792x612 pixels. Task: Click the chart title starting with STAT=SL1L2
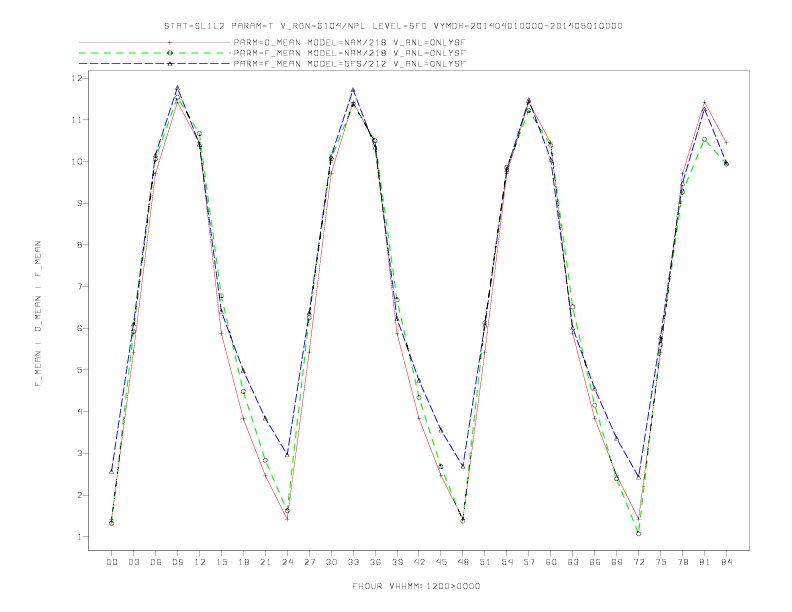[x=393, y=26]
